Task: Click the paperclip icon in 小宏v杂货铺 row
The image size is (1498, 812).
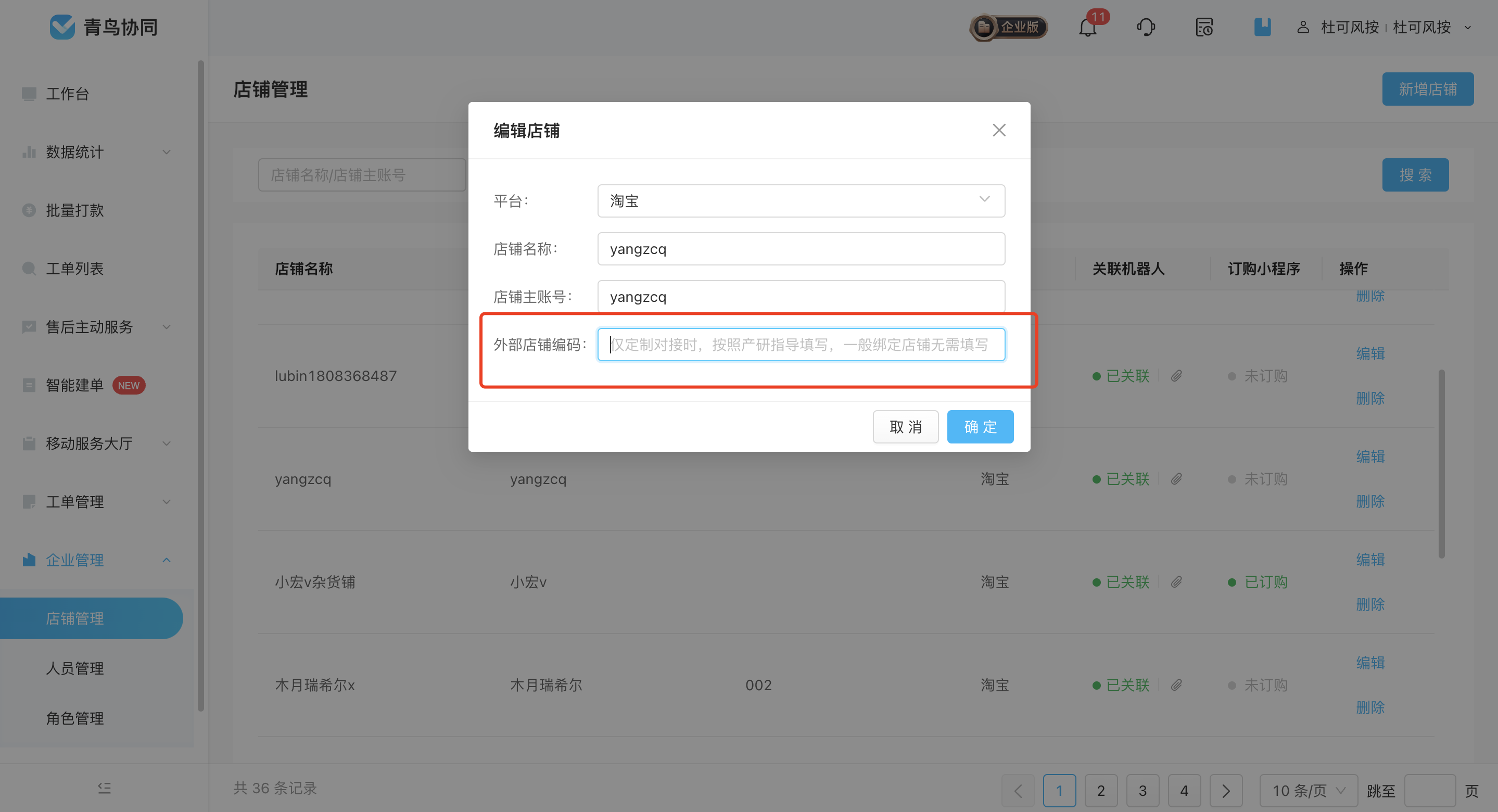Action: pyautogui.click(x=1176, y=581)
